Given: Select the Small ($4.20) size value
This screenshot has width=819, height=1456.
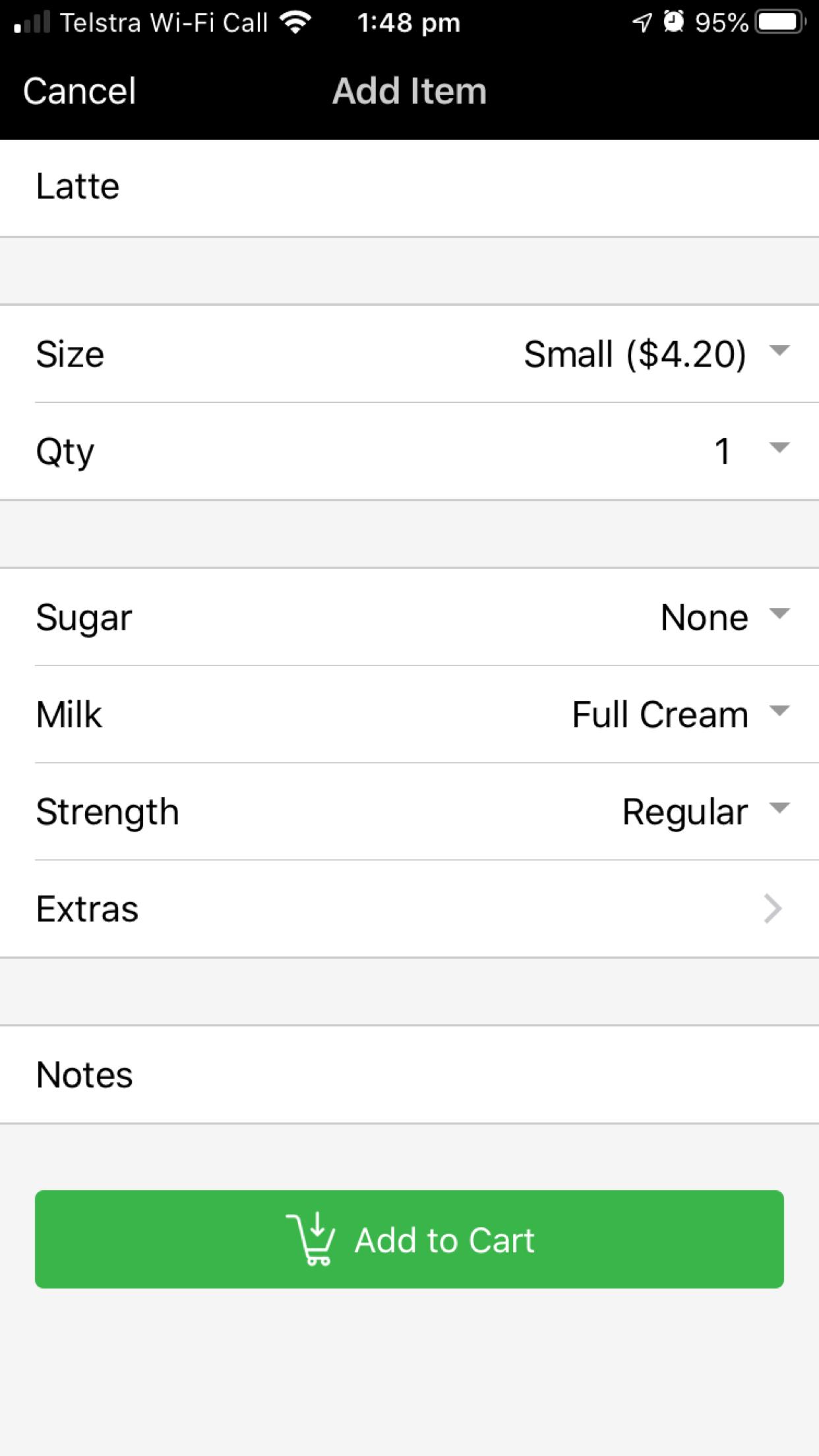Looking at the screenshot, I should tap(635, 354).
